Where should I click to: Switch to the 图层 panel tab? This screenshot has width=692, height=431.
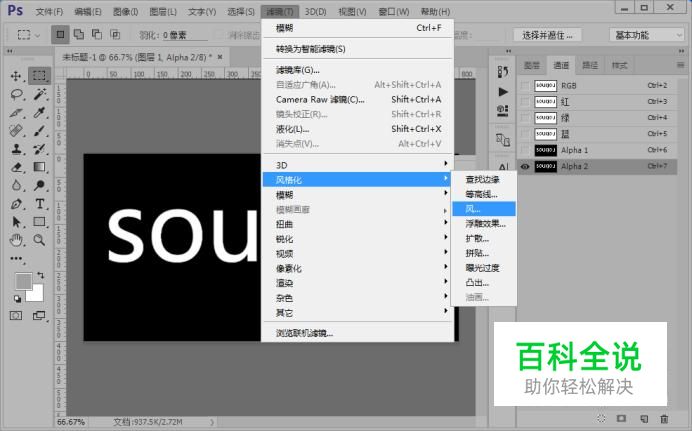point(532,65)
